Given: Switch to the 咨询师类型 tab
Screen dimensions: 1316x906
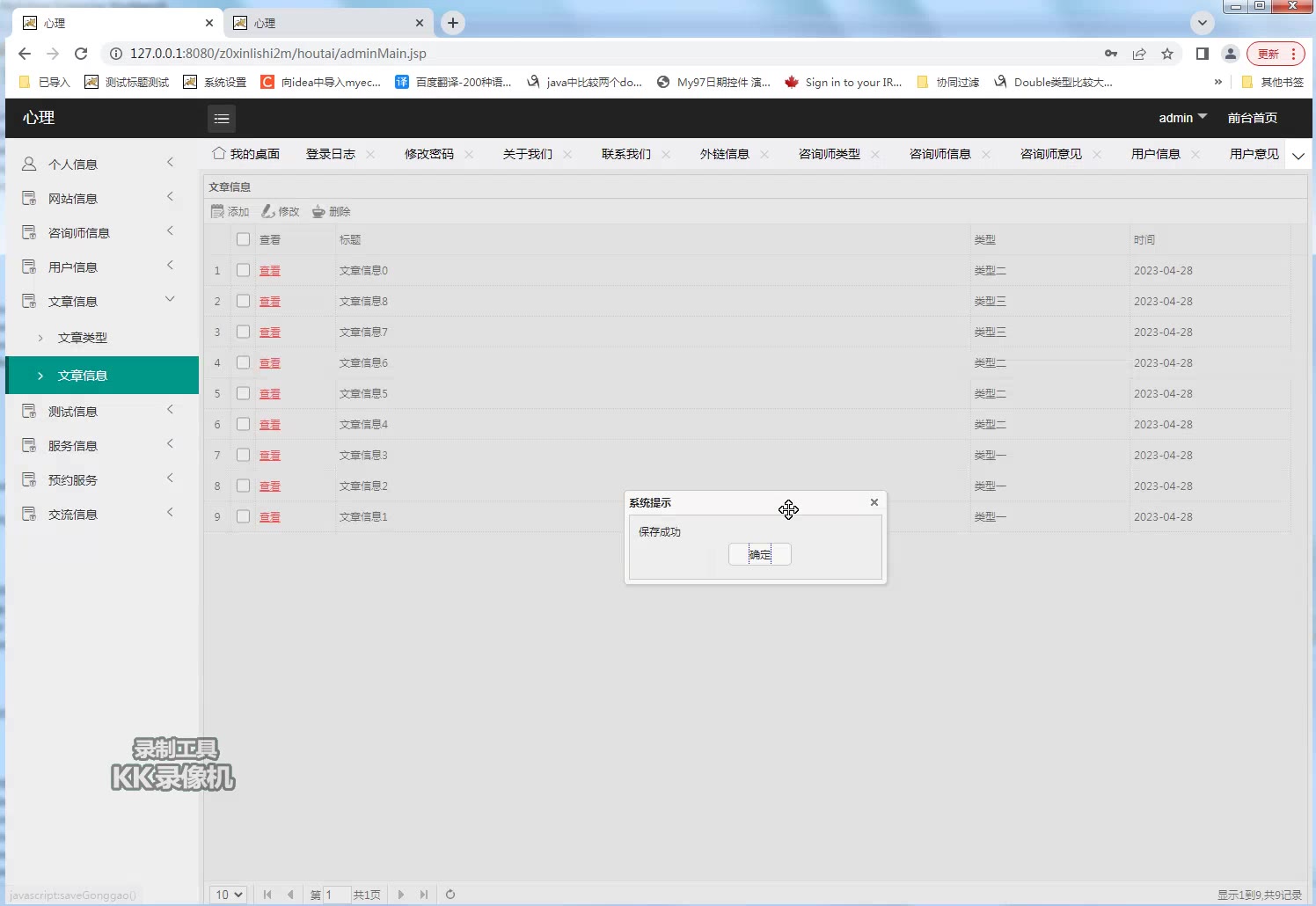Looking at the screenshot, I should (829, 154).
